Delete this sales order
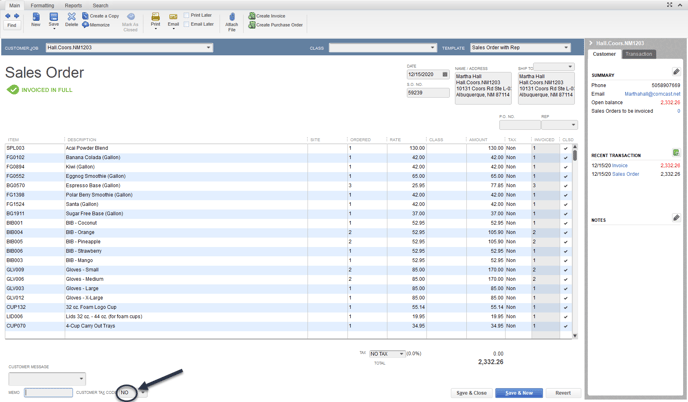 (x=72, y=20)
